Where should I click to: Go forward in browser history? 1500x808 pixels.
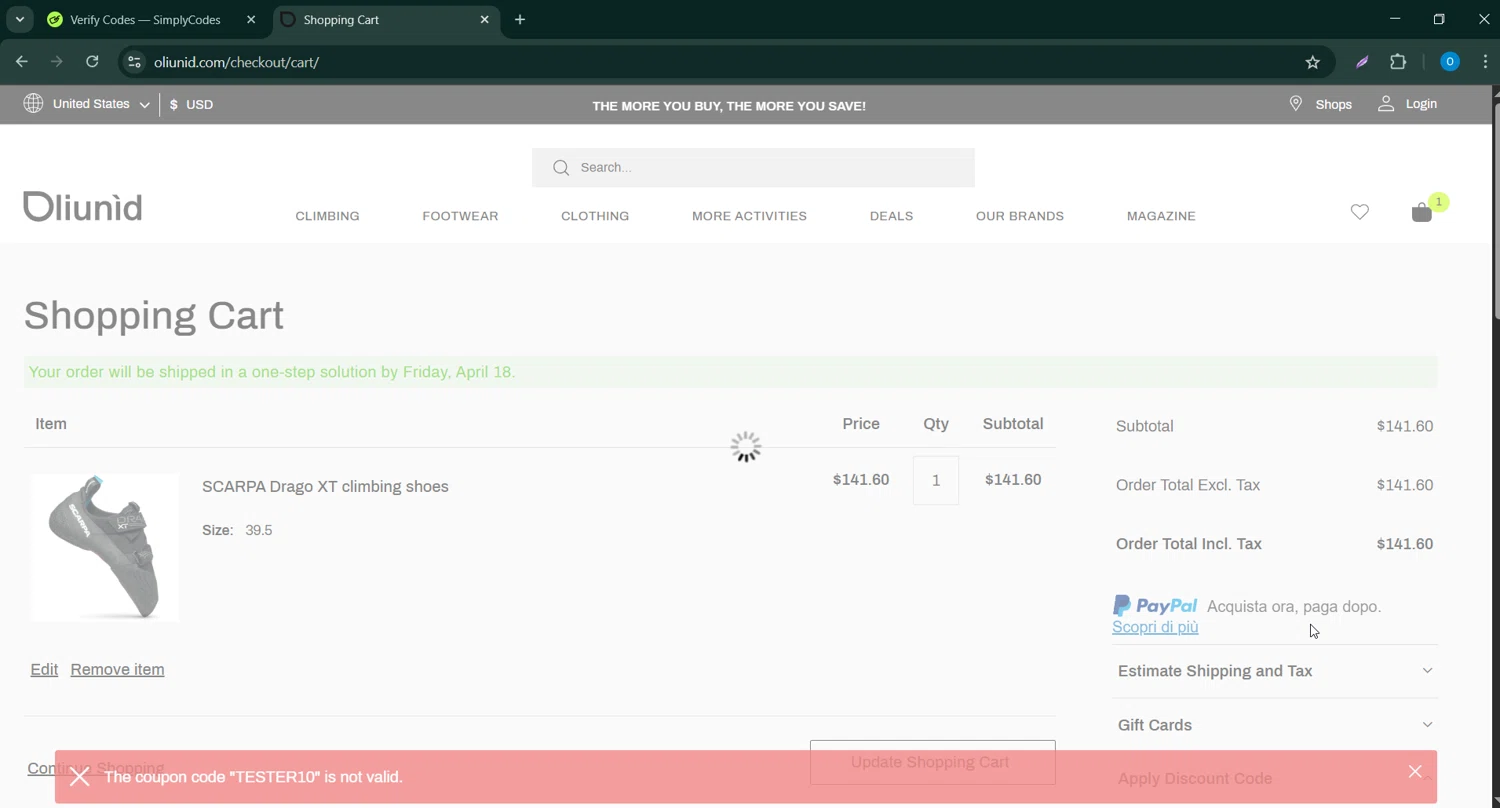(57, 62)
